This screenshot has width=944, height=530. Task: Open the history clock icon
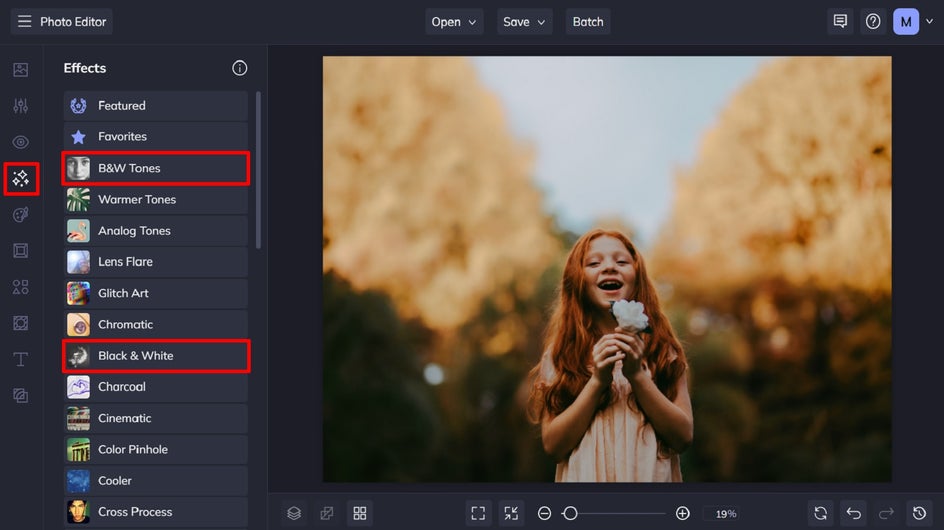(919, 513)
